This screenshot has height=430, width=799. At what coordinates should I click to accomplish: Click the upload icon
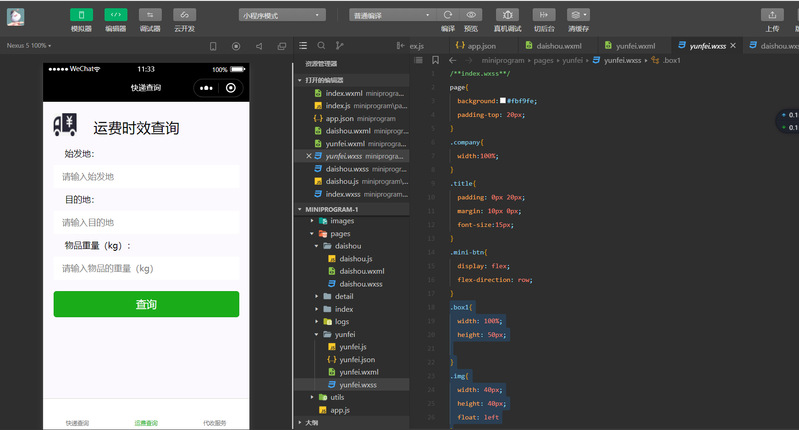[772, 15]
